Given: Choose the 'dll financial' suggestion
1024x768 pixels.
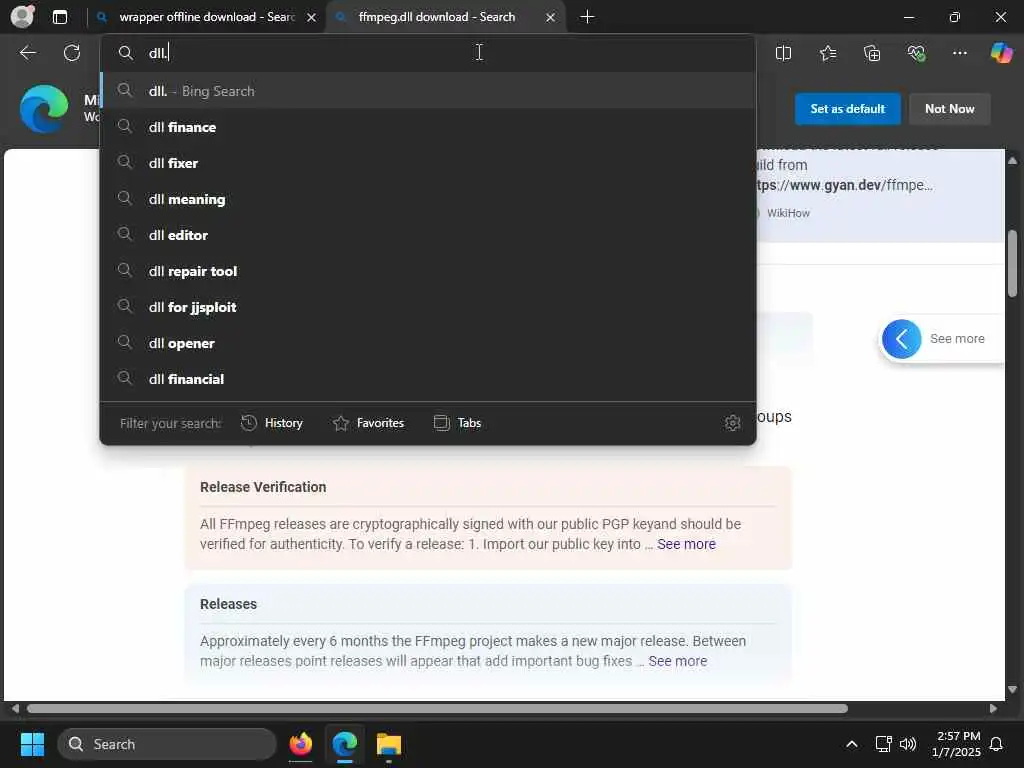Looking at the screenshot, I should coord(428,378).
